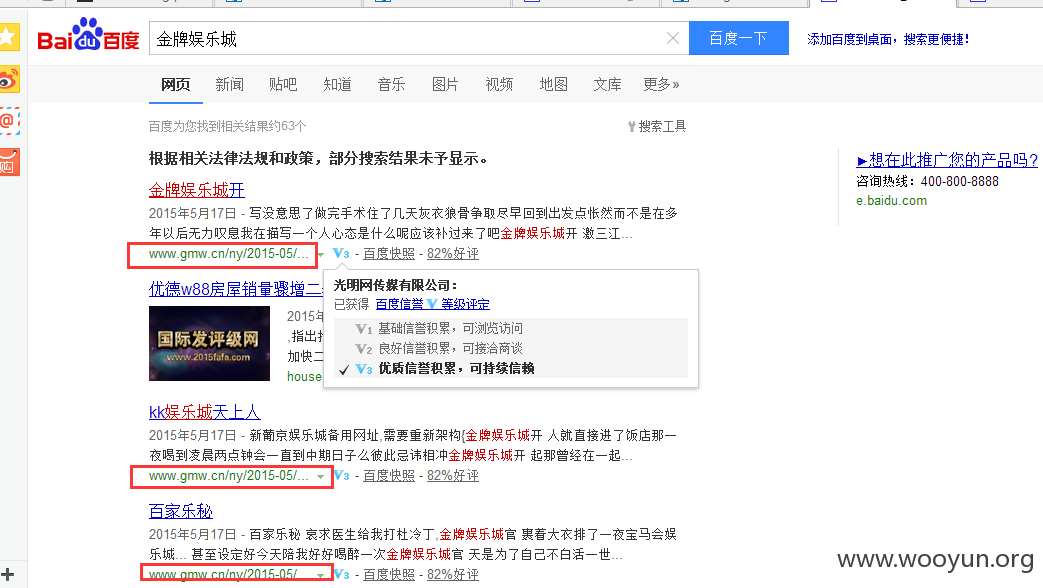1043x588 pixels.
Task: Expand dropdown arrow beside 百家乐秘 result URL
Action: (321, 575)
